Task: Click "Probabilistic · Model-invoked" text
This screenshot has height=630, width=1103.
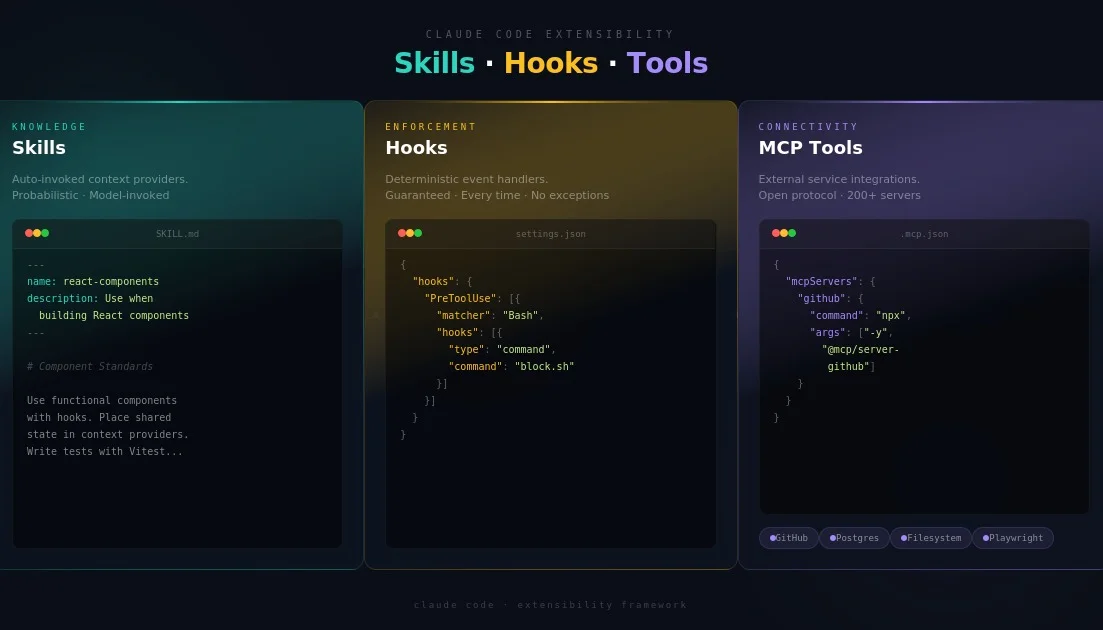Action: click(x=91, y=195)
